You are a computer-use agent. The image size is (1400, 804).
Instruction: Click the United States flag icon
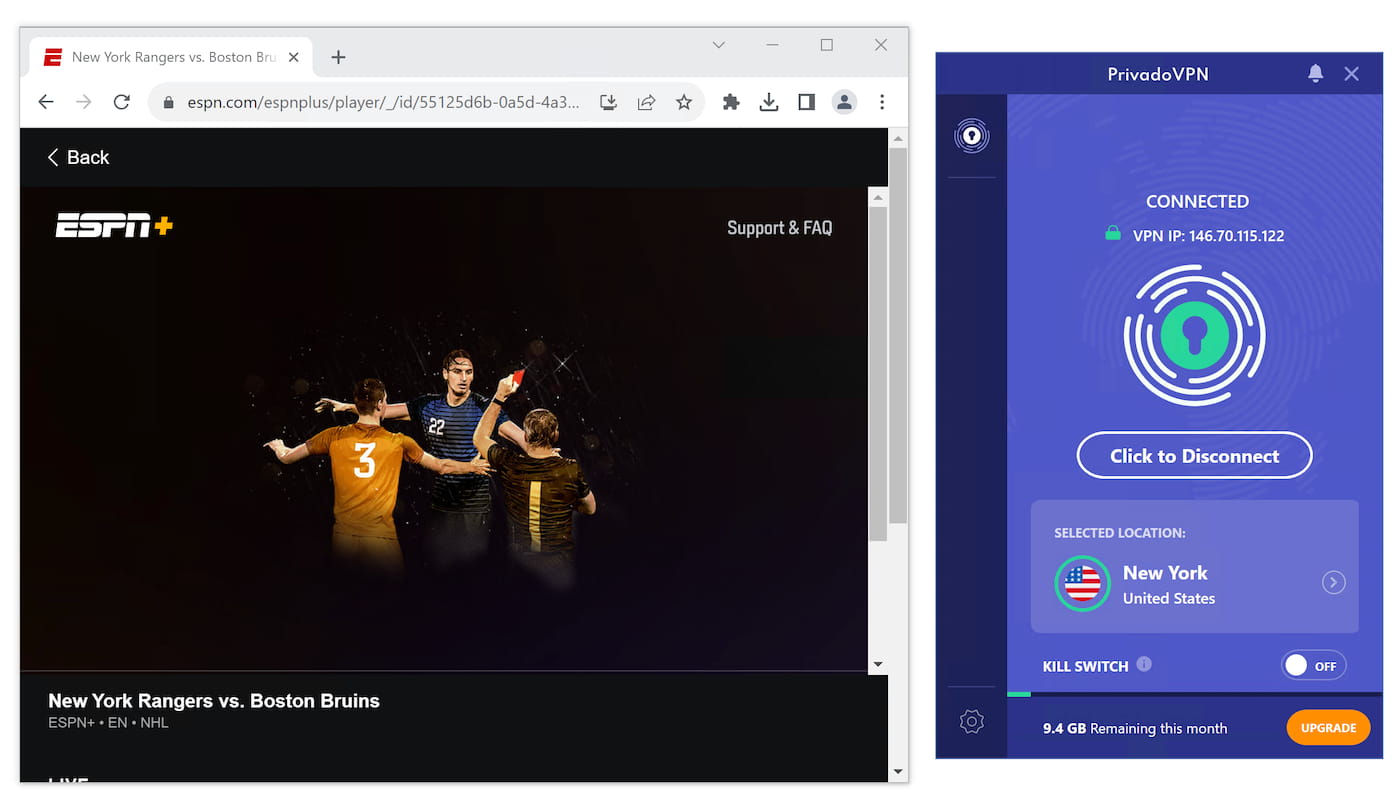1082,584
